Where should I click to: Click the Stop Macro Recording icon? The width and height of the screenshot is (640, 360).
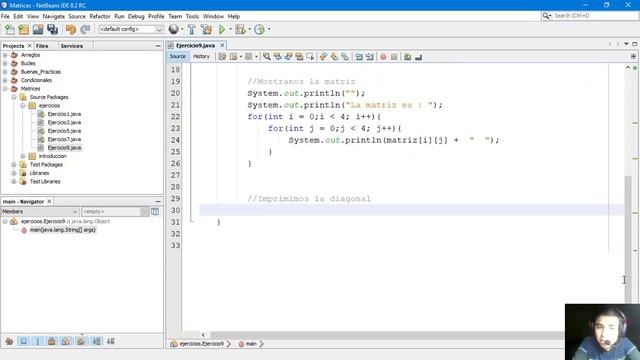point(394,57)
